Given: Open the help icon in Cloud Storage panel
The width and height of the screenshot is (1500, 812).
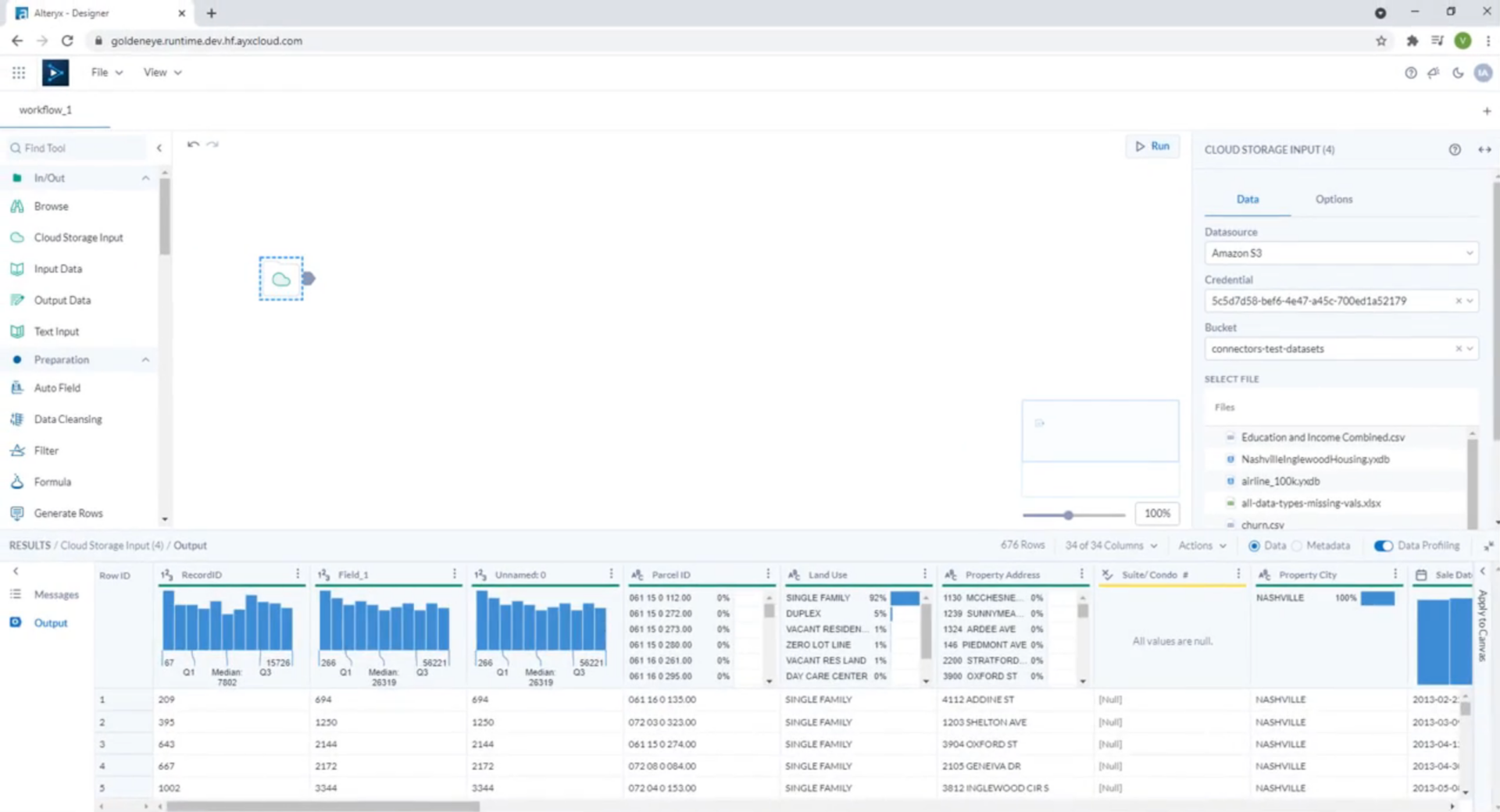Looking at the screenshot, I should click(1454, 150).
